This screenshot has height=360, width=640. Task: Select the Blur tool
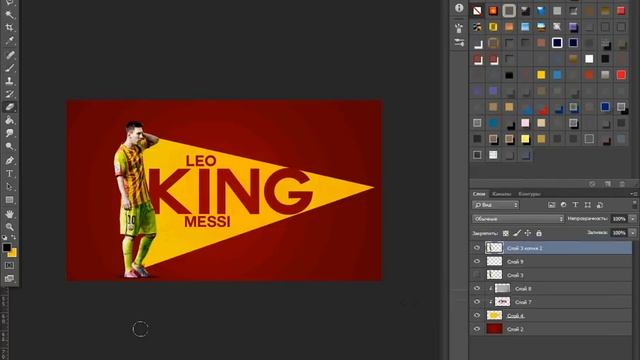[9, 133]
